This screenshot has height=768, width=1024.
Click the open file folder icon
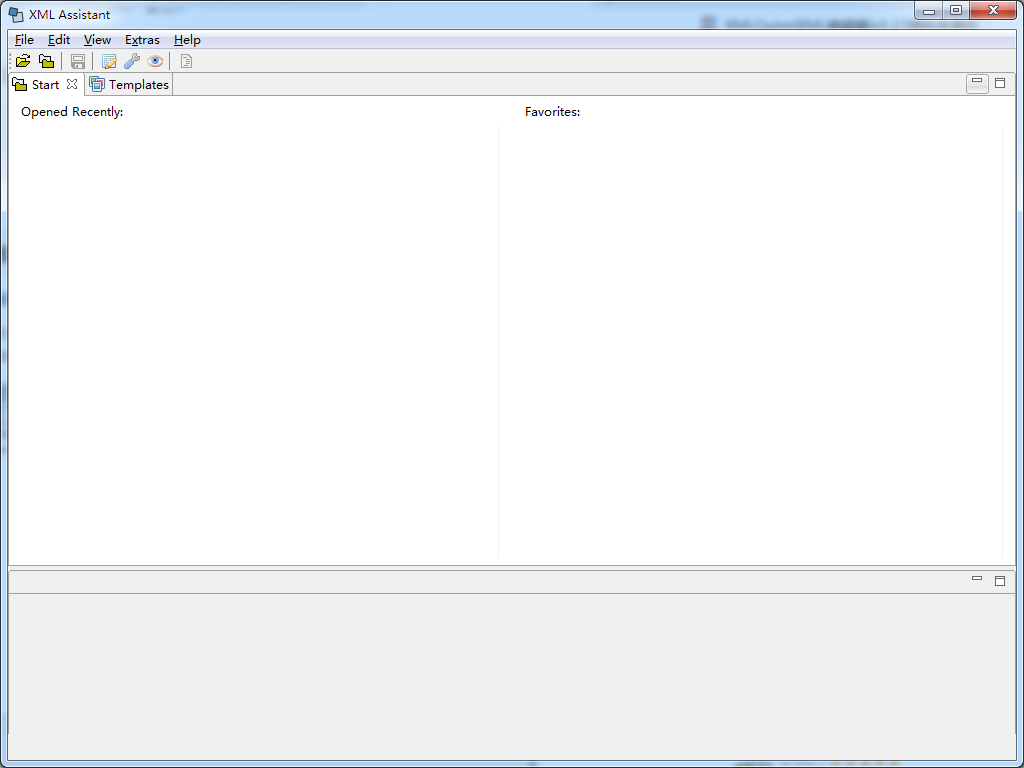(23, 61)
